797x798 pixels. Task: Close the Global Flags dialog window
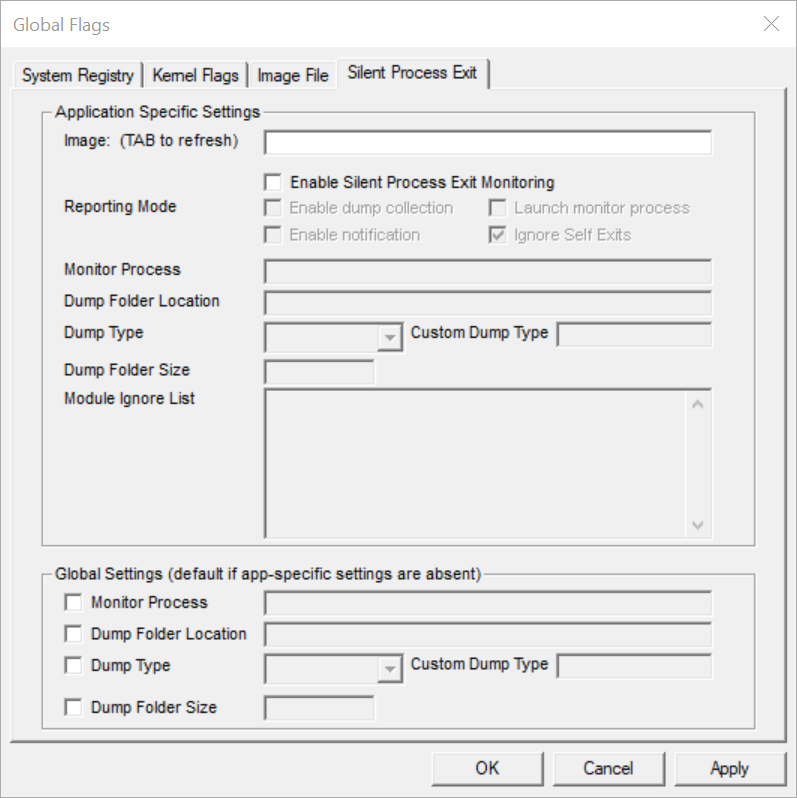771,24
